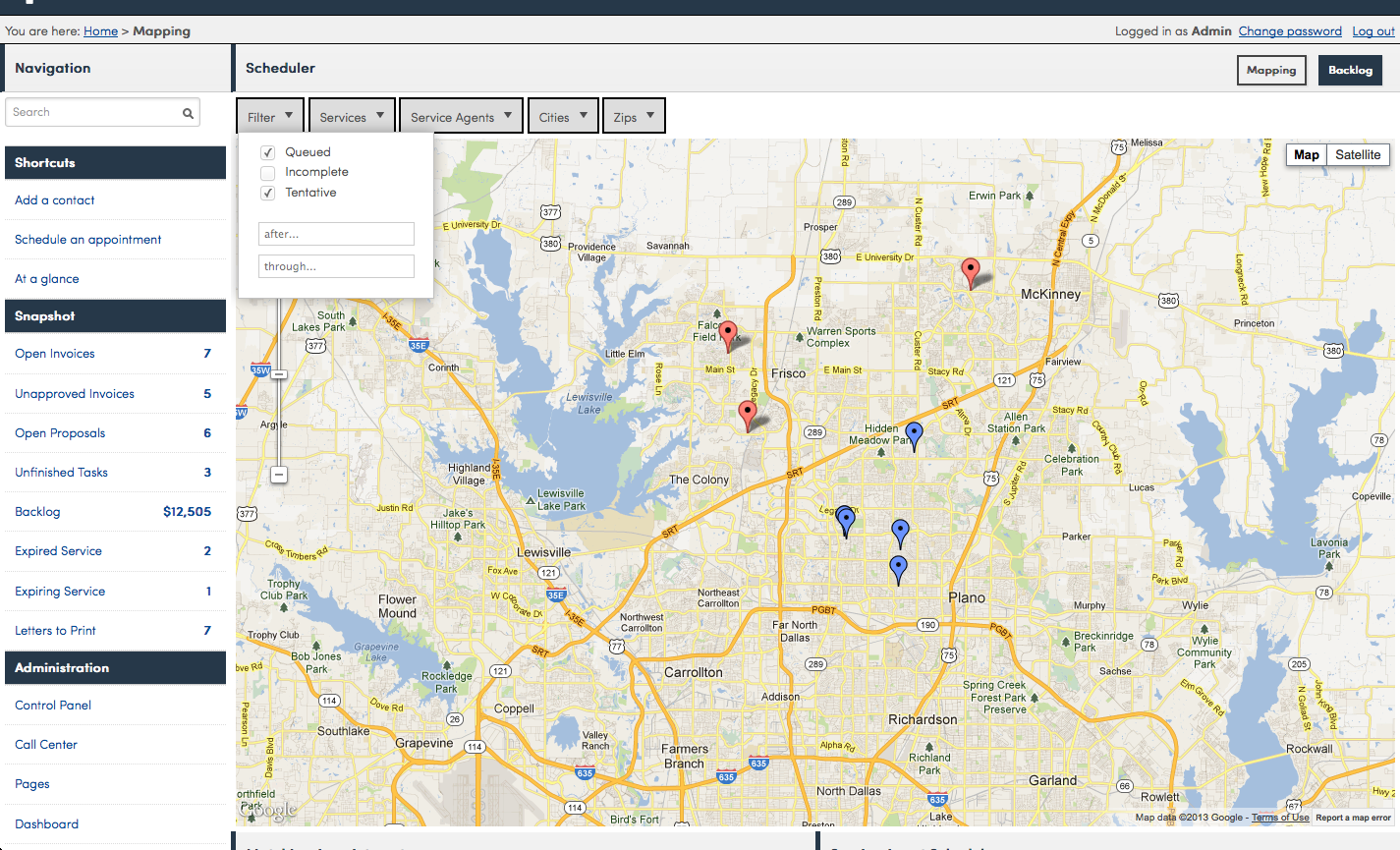Click the map zoom-out minus button
The height and width of the screenshot is (850, 1400).
click(279, 475)
